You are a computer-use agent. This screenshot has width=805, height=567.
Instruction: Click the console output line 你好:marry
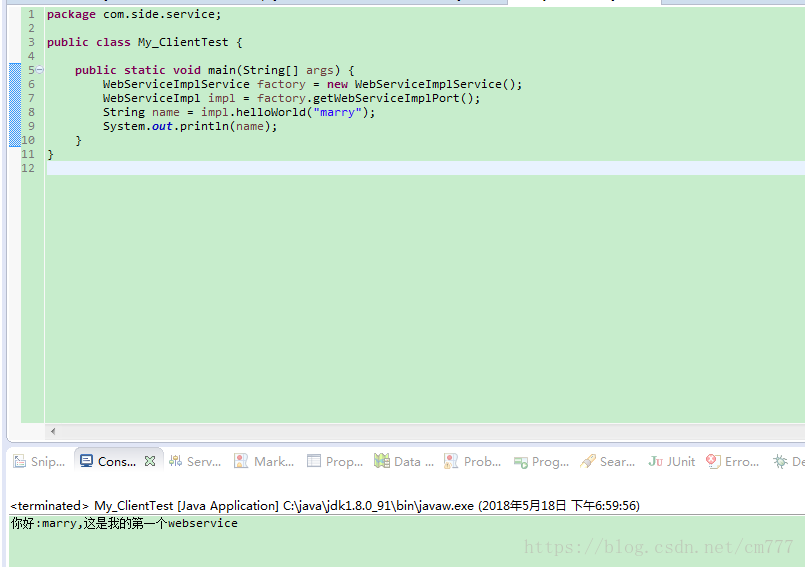[x=124, y=523]
